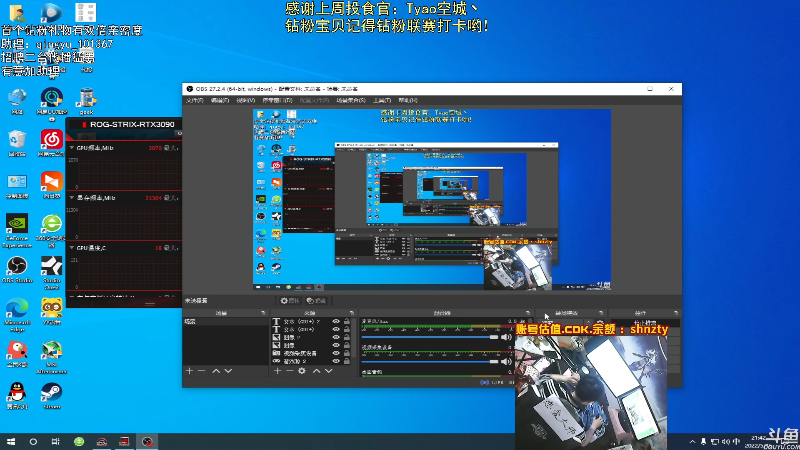Pop out the Scenes dock panel
Image resolution: width=800 pixels, height=450 pixels.
point(263,313)
